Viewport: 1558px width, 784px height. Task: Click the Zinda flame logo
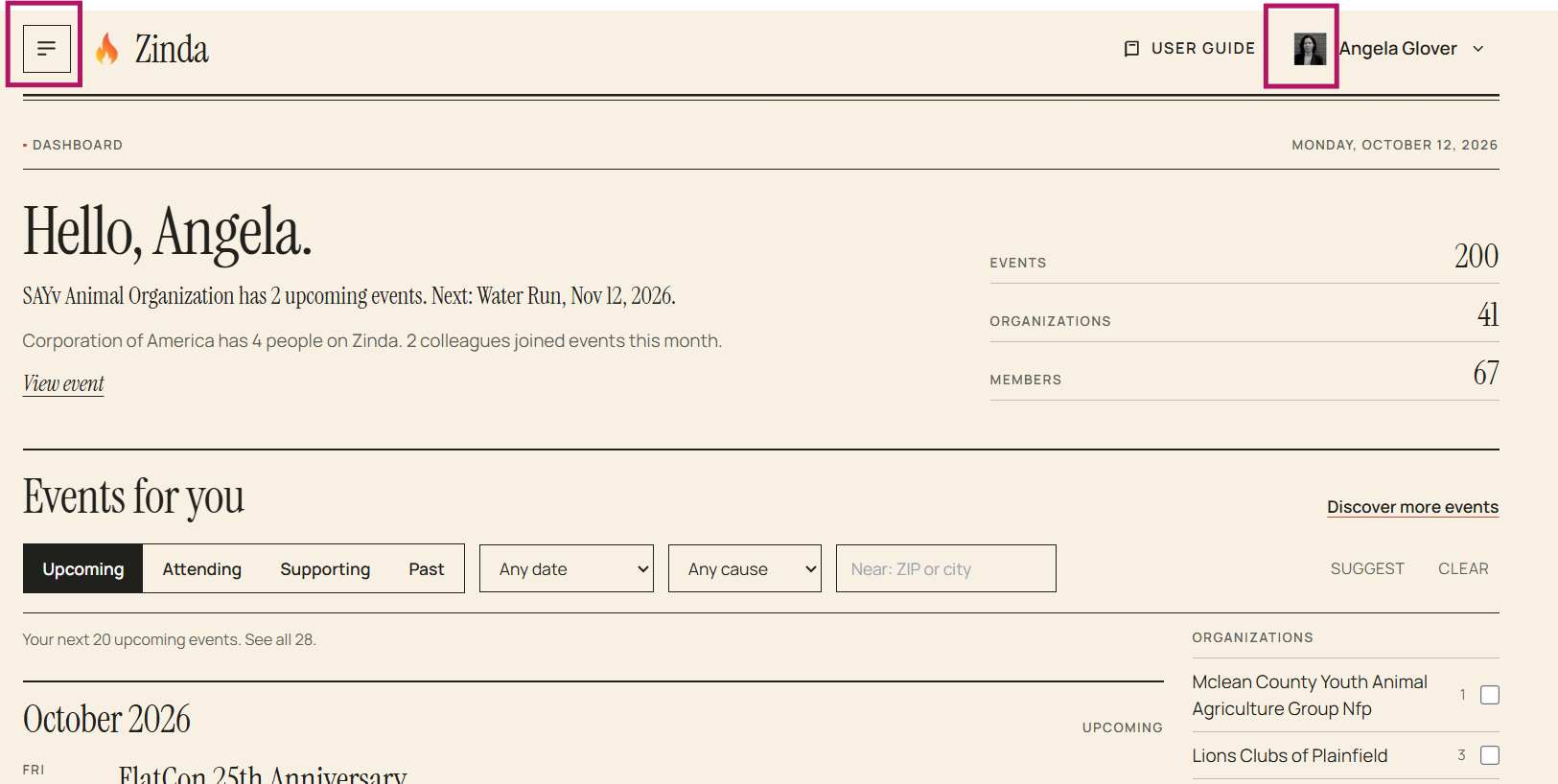coord(107,49)
